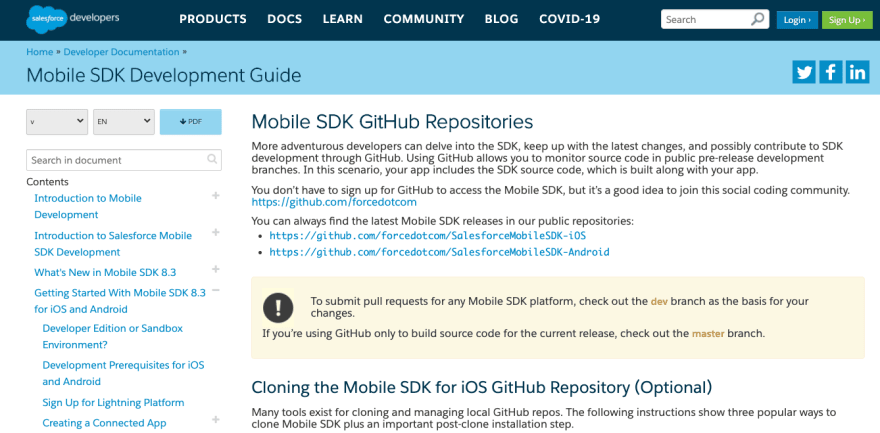Open the version dropdown
This screenshot has width=880, height=433.
(x=57, y=122)
